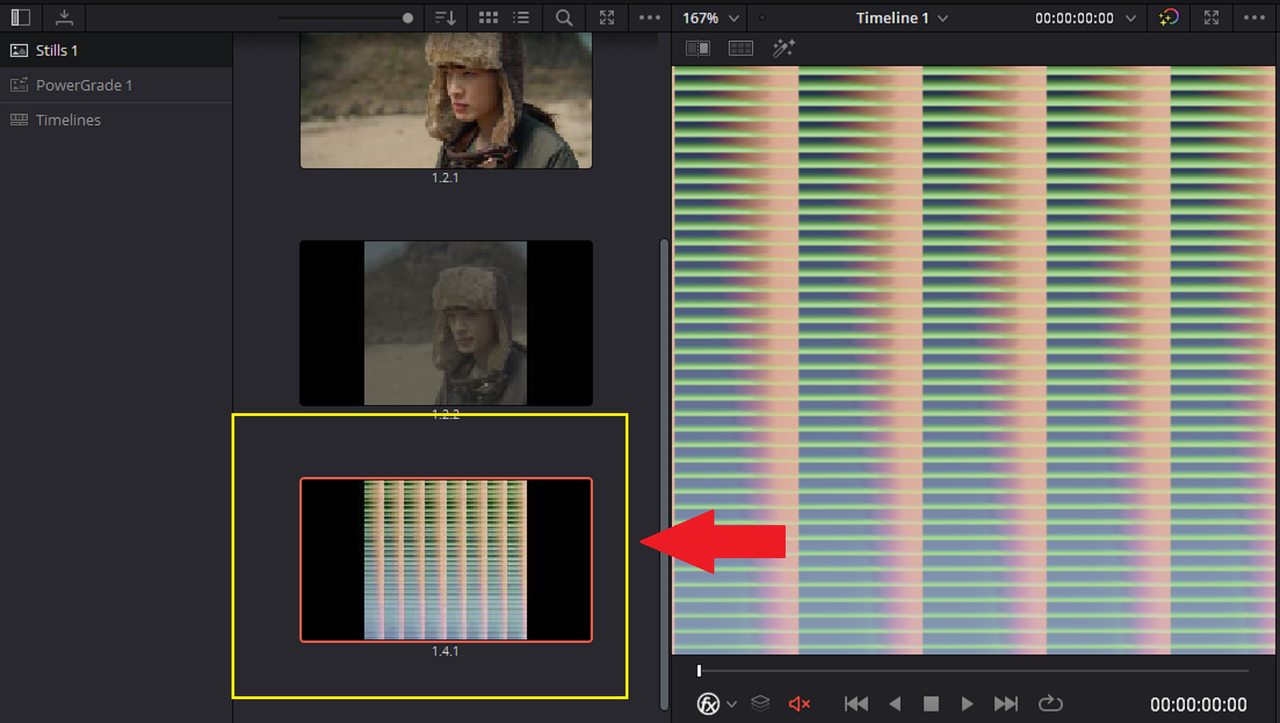
Task: Toggle the image wipe icon
Action: click(x=697, y=48)
